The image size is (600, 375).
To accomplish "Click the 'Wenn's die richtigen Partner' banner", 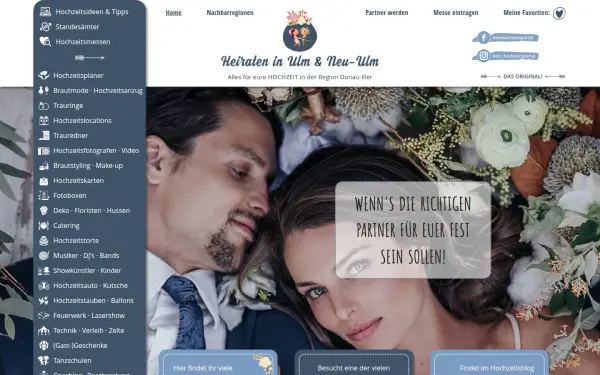I will [x=413, y=230].
